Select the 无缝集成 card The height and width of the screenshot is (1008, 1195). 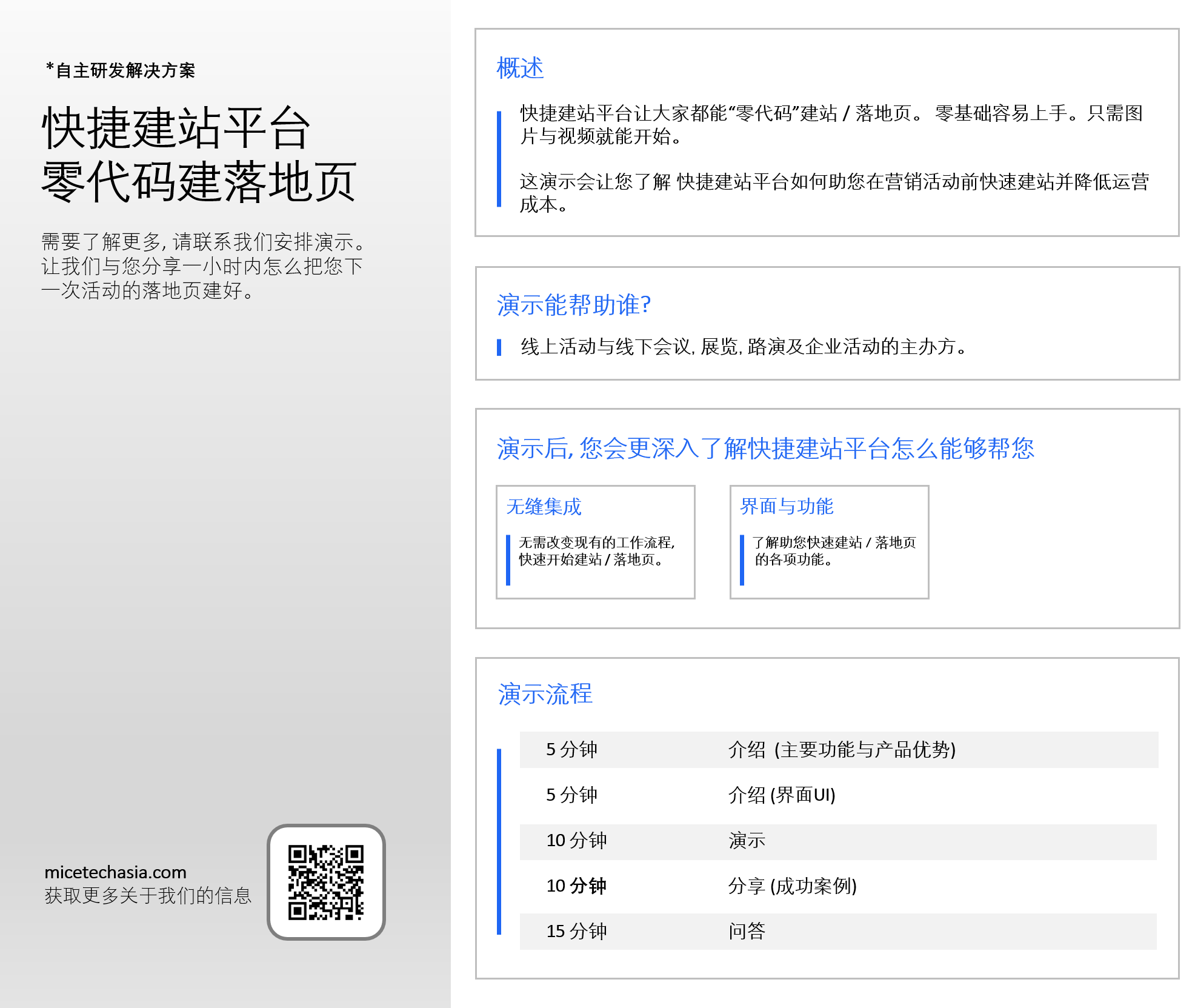pos(595,542)
